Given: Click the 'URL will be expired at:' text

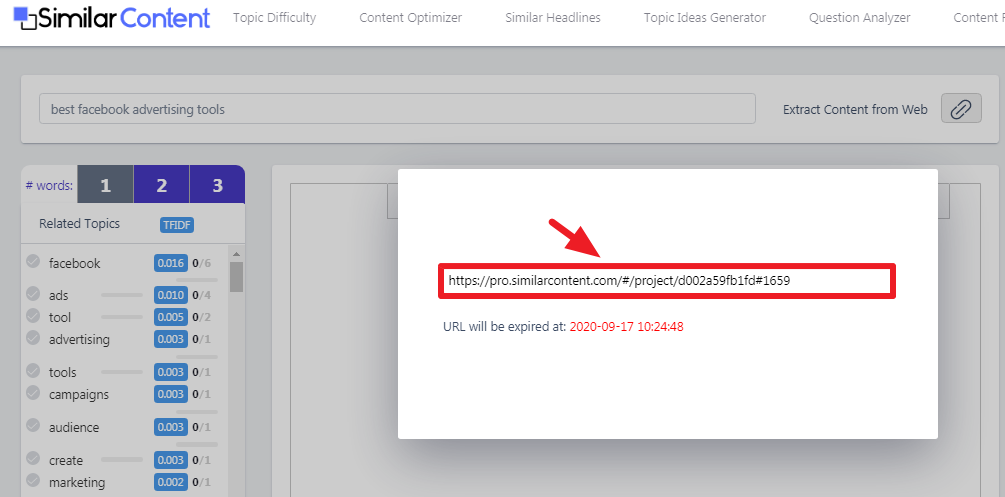Looking at the screenshot, I should (x=504, y=327).
